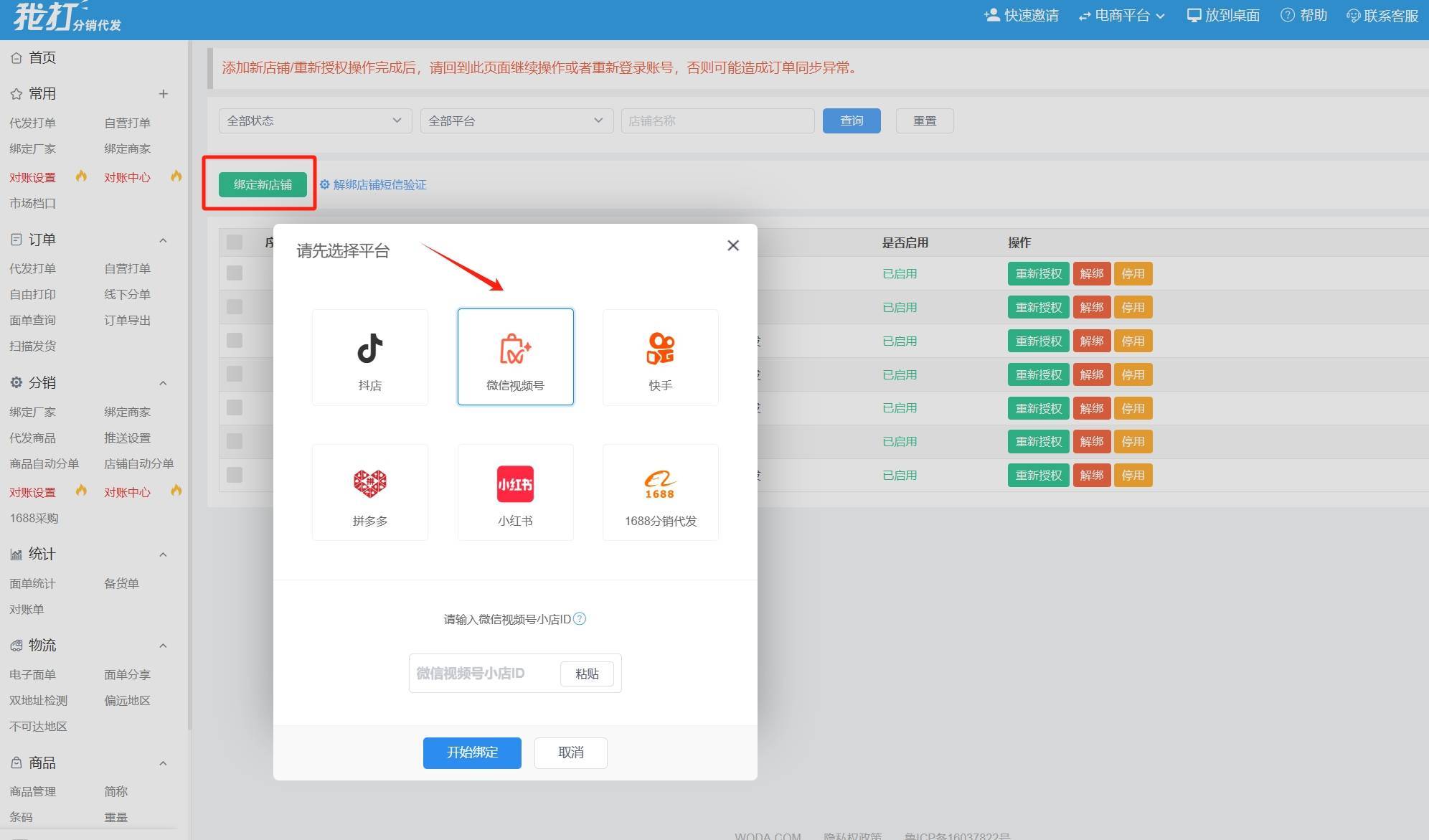This screenshot has width=1429, height=840.
Task: Open 联系客服 in the top bar
Action: point(1382,16)
